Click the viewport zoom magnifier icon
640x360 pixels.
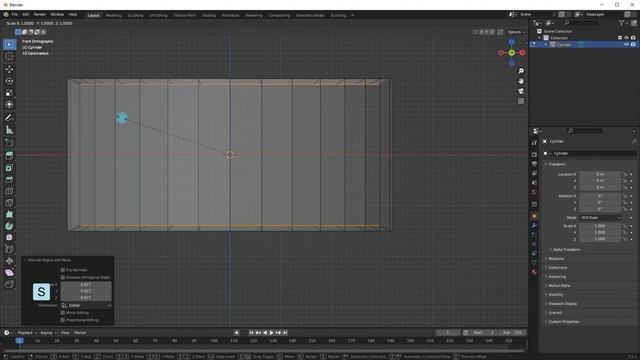(521, 71)
